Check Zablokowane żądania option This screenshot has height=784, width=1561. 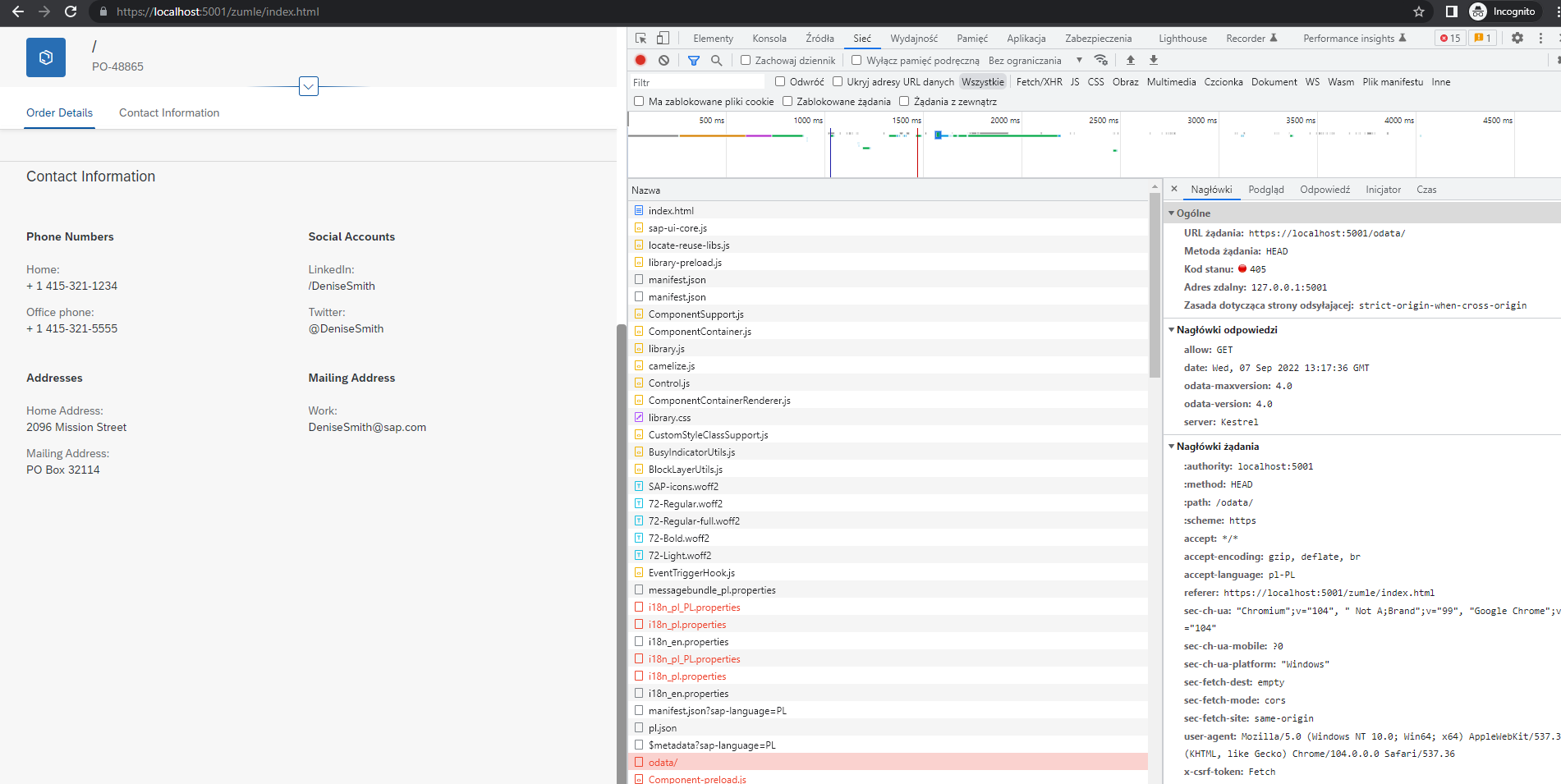point(787,101)
